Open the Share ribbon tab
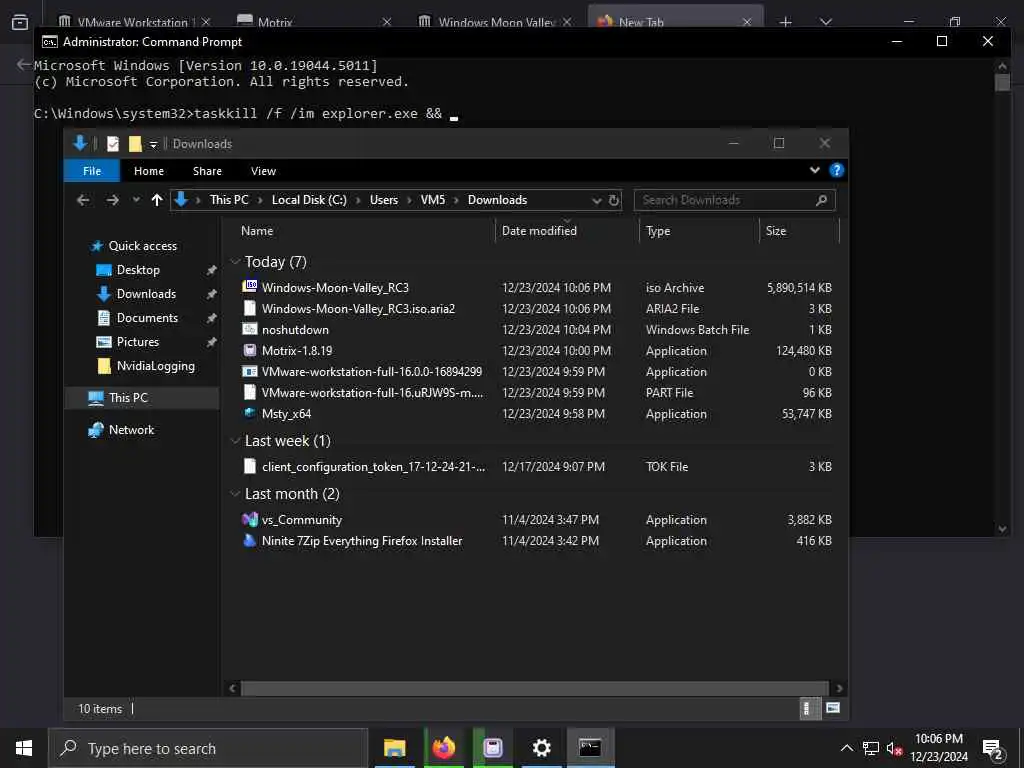 click(207, 171)
